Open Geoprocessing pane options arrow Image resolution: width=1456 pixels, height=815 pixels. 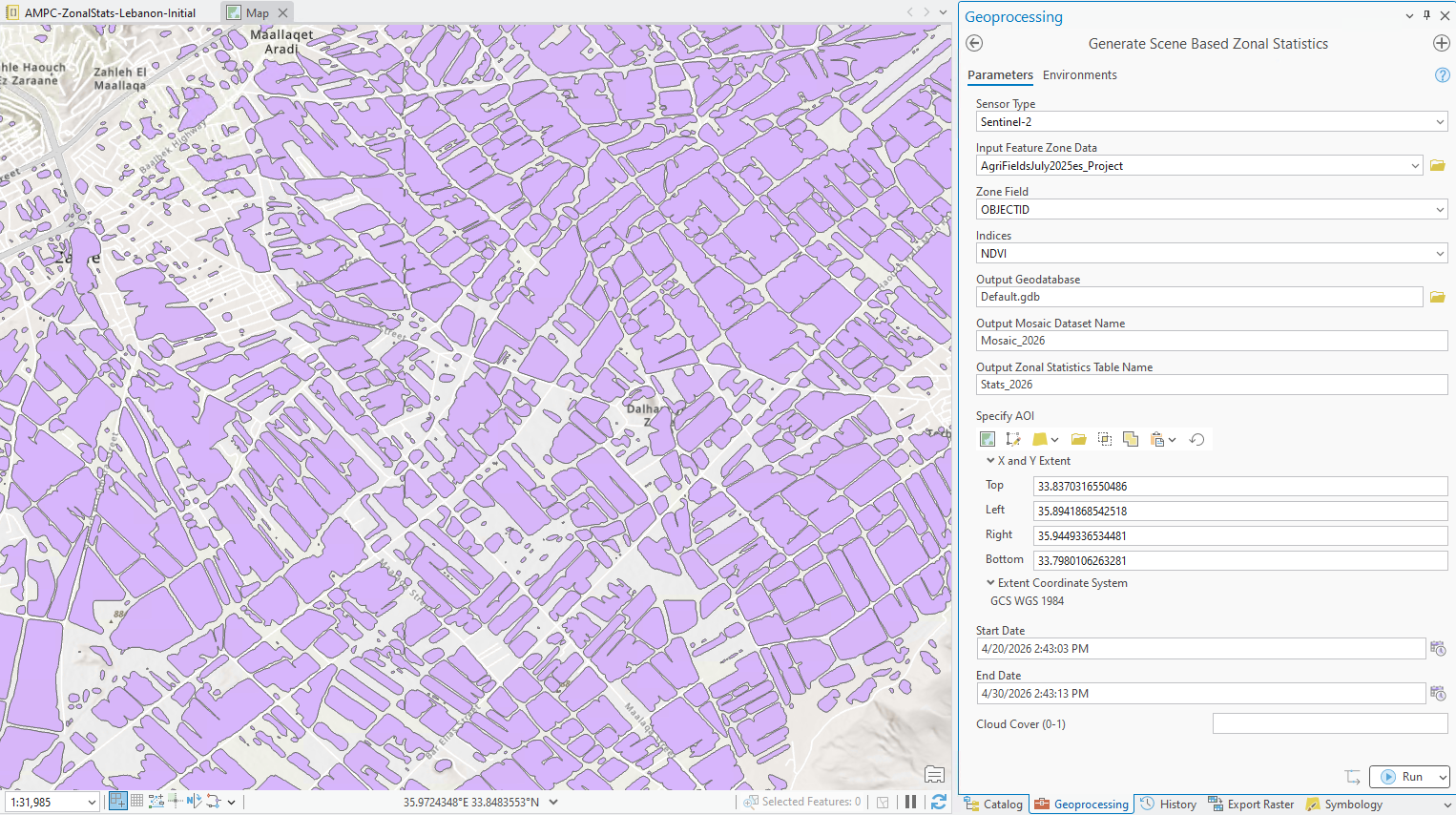click(1409, 16)
